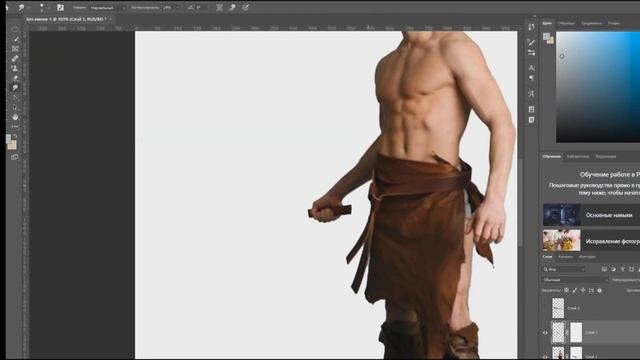The width and height of the screenshot is (640, 360).
Task: Toggle the finger painting icon in options bar
Action: (233, 7)
